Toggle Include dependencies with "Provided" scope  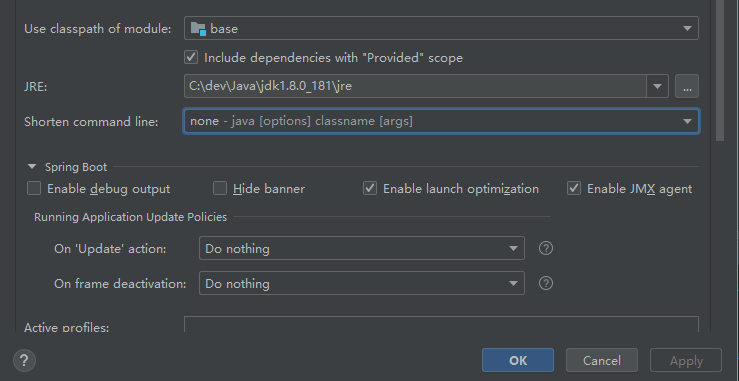(x=191, y=58)
